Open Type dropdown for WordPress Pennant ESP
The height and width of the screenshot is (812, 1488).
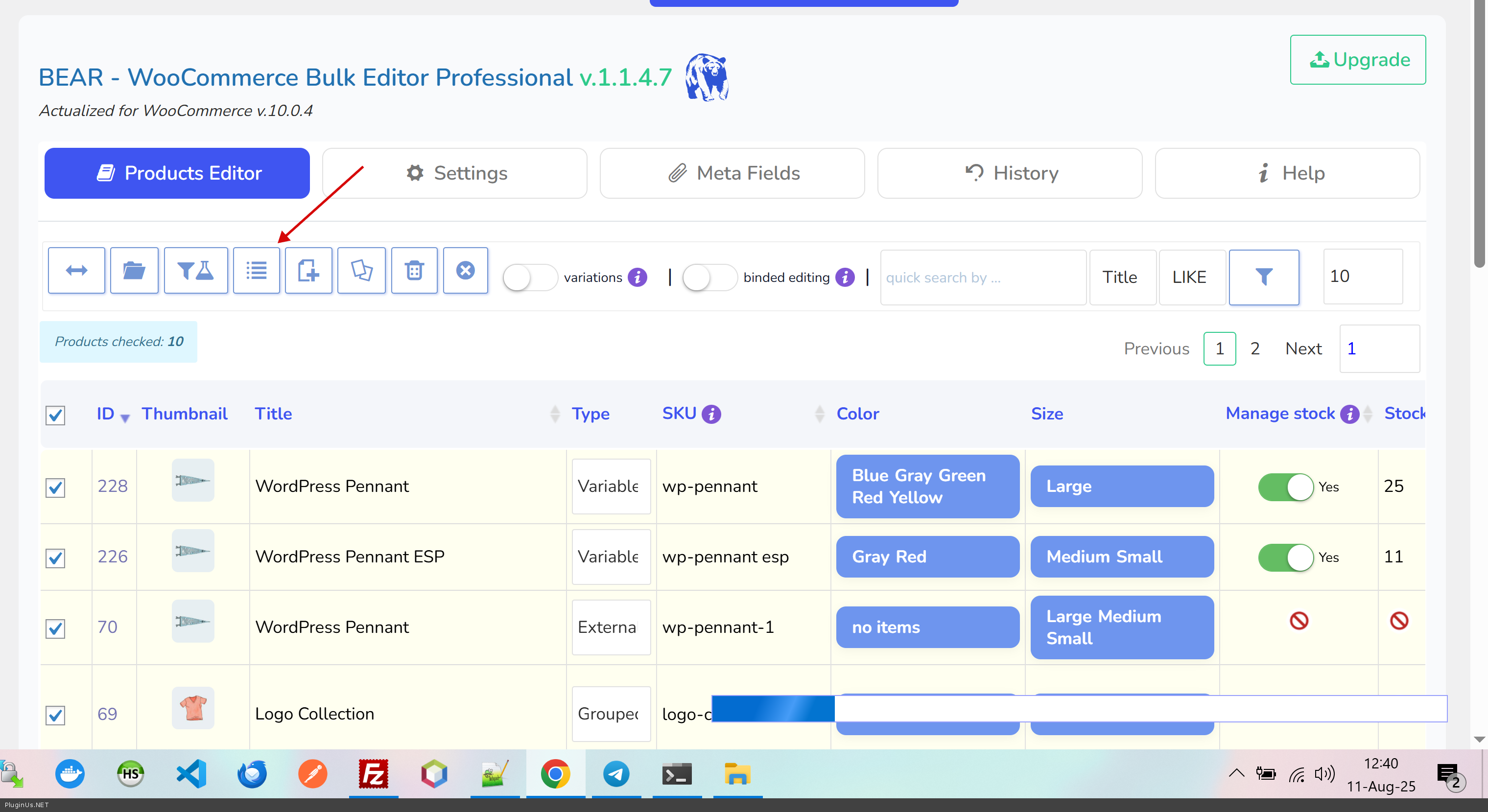coord(611,557)
